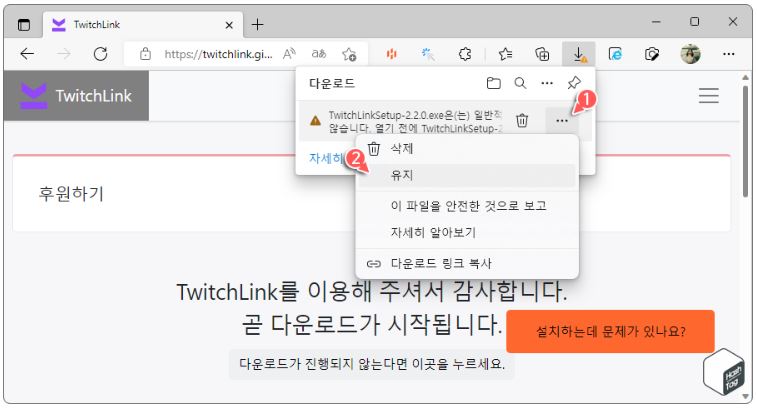This screenshot has height=409, width=757.
Task: Open the web capture icon
Action: (x=652, y=54)
